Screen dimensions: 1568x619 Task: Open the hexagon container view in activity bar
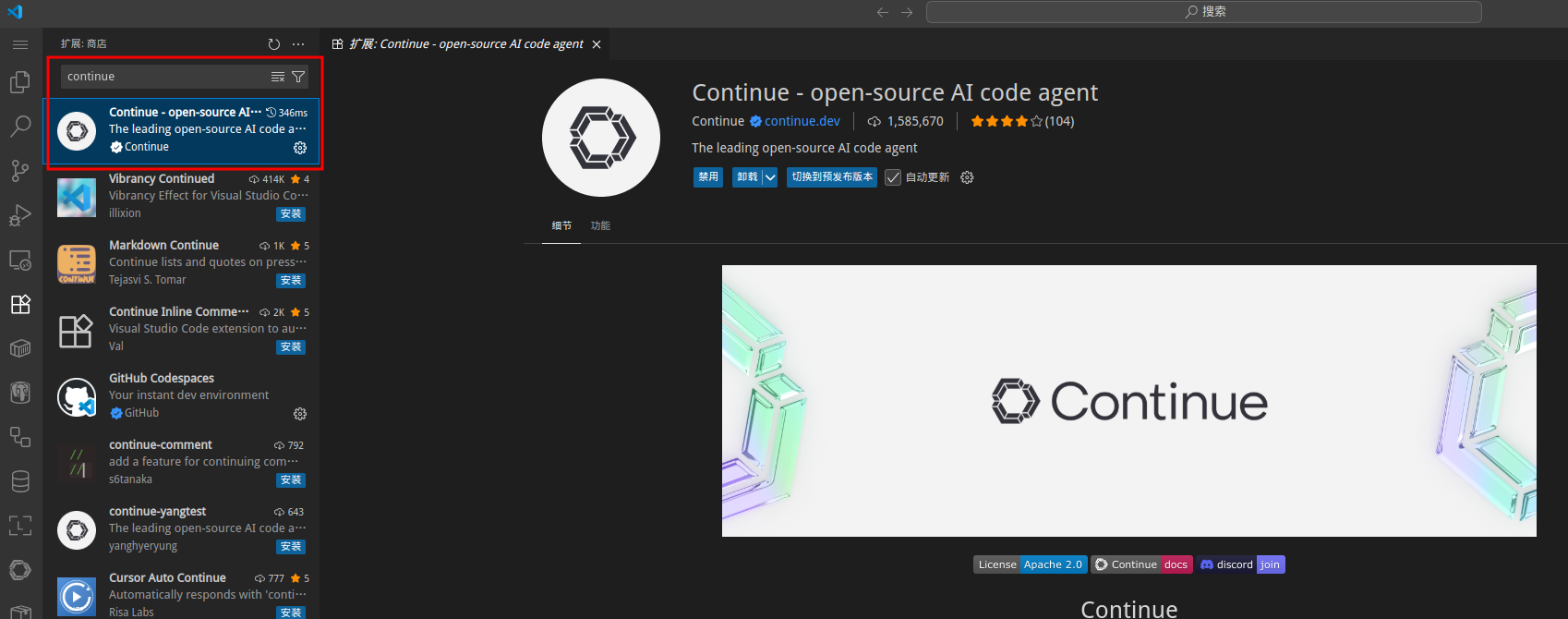tap(19, 348)
